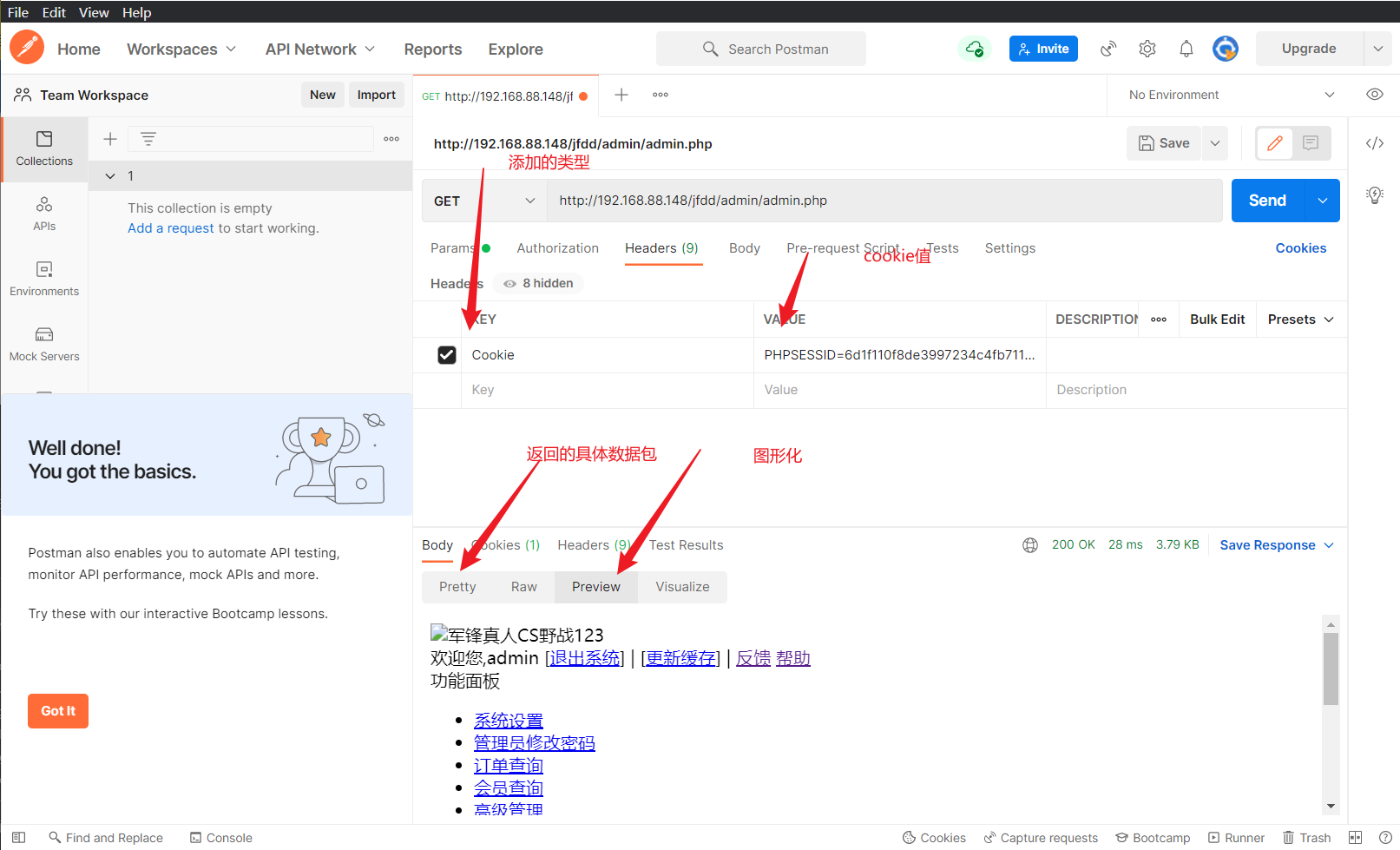Screen dimensions: 1400x850
Task: Open the two-pane layout icon
Action: tap(1356, 838)
